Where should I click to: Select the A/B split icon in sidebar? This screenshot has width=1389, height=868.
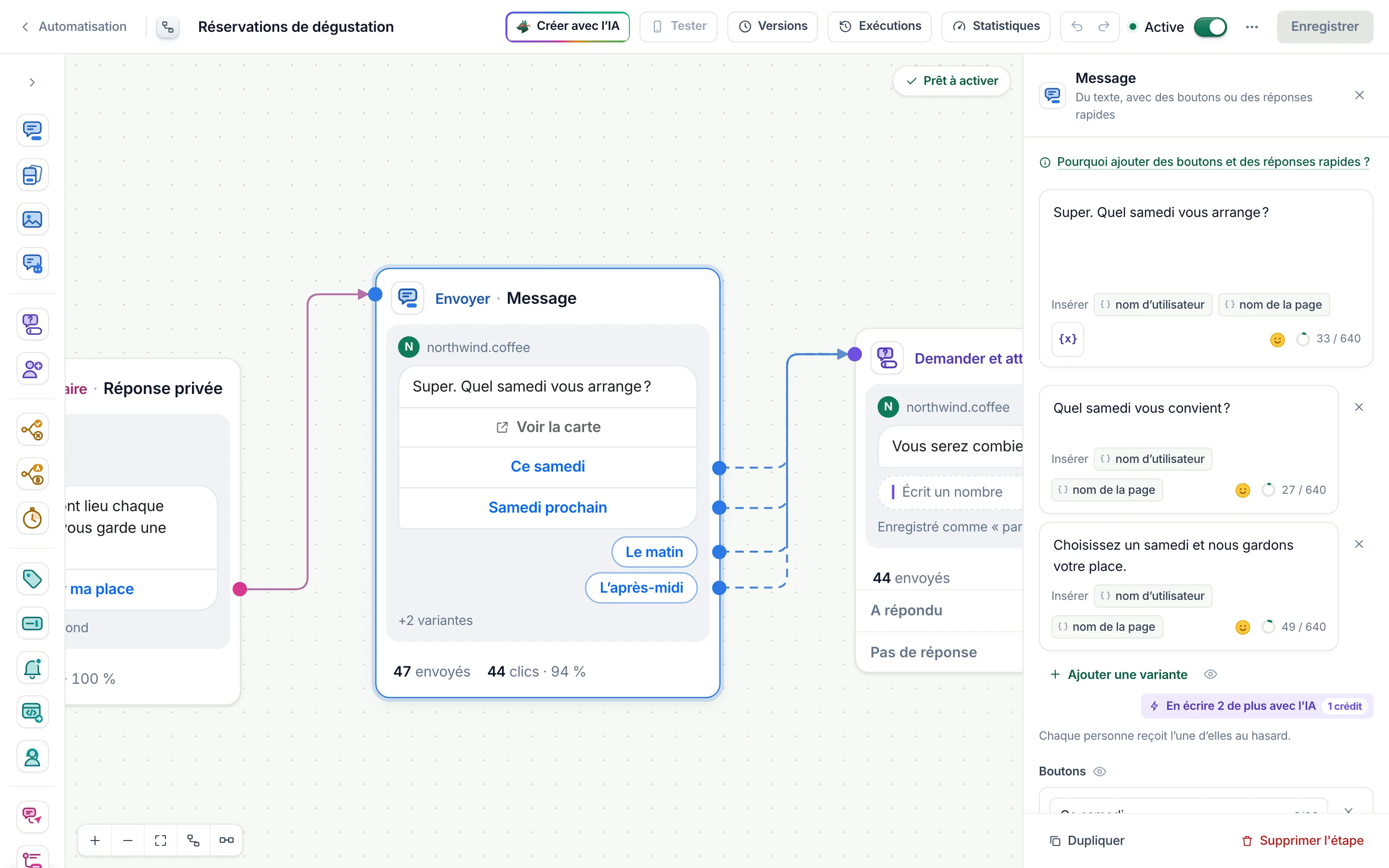pos(32,474)
